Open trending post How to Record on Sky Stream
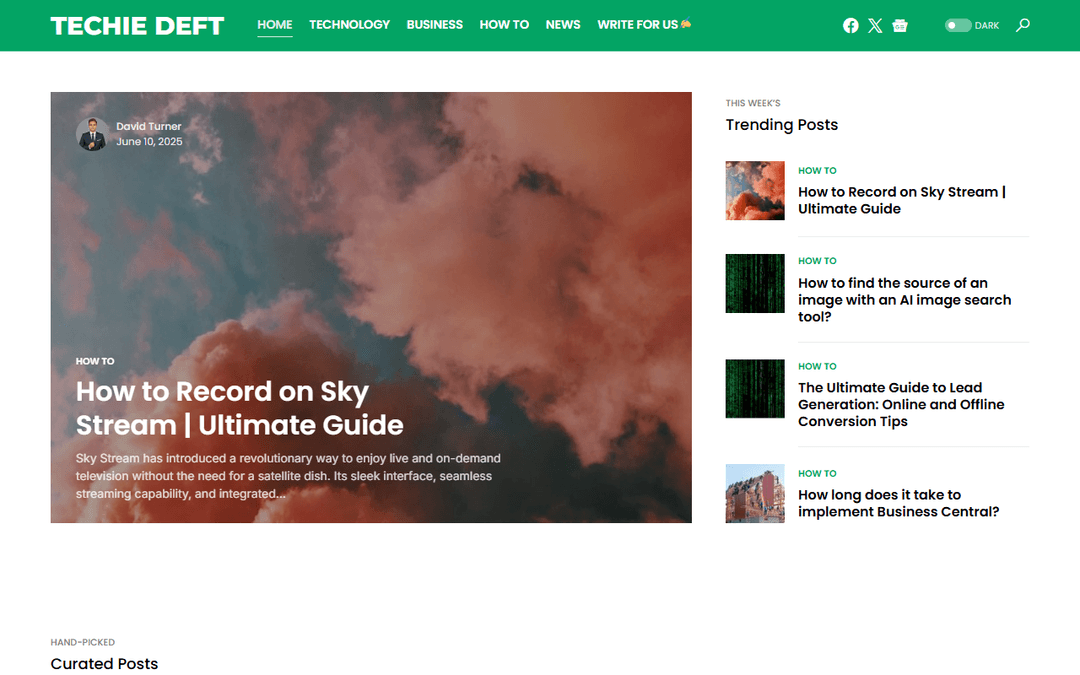1080x675 pixels. click(x=902, y=200)
